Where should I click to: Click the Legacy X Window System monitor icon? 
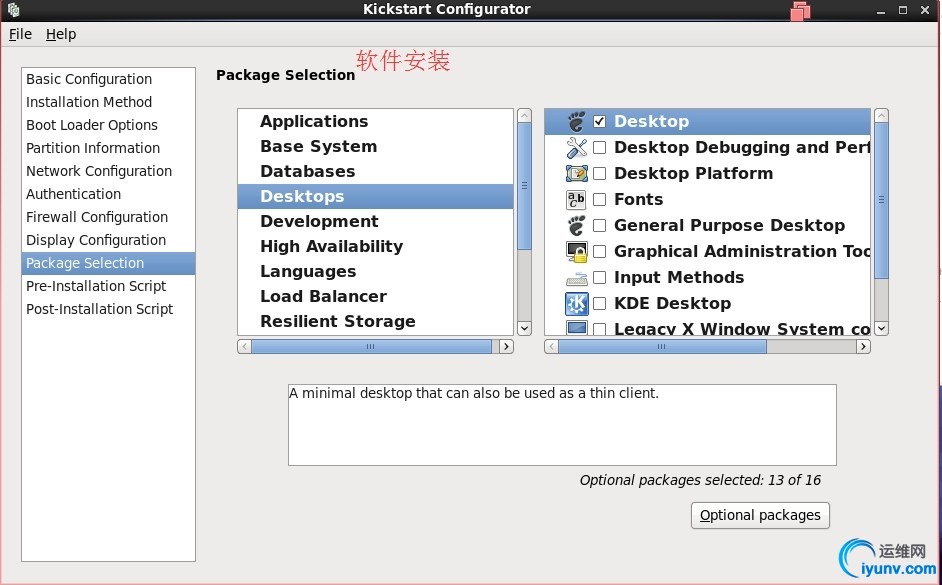coord(577,328)
